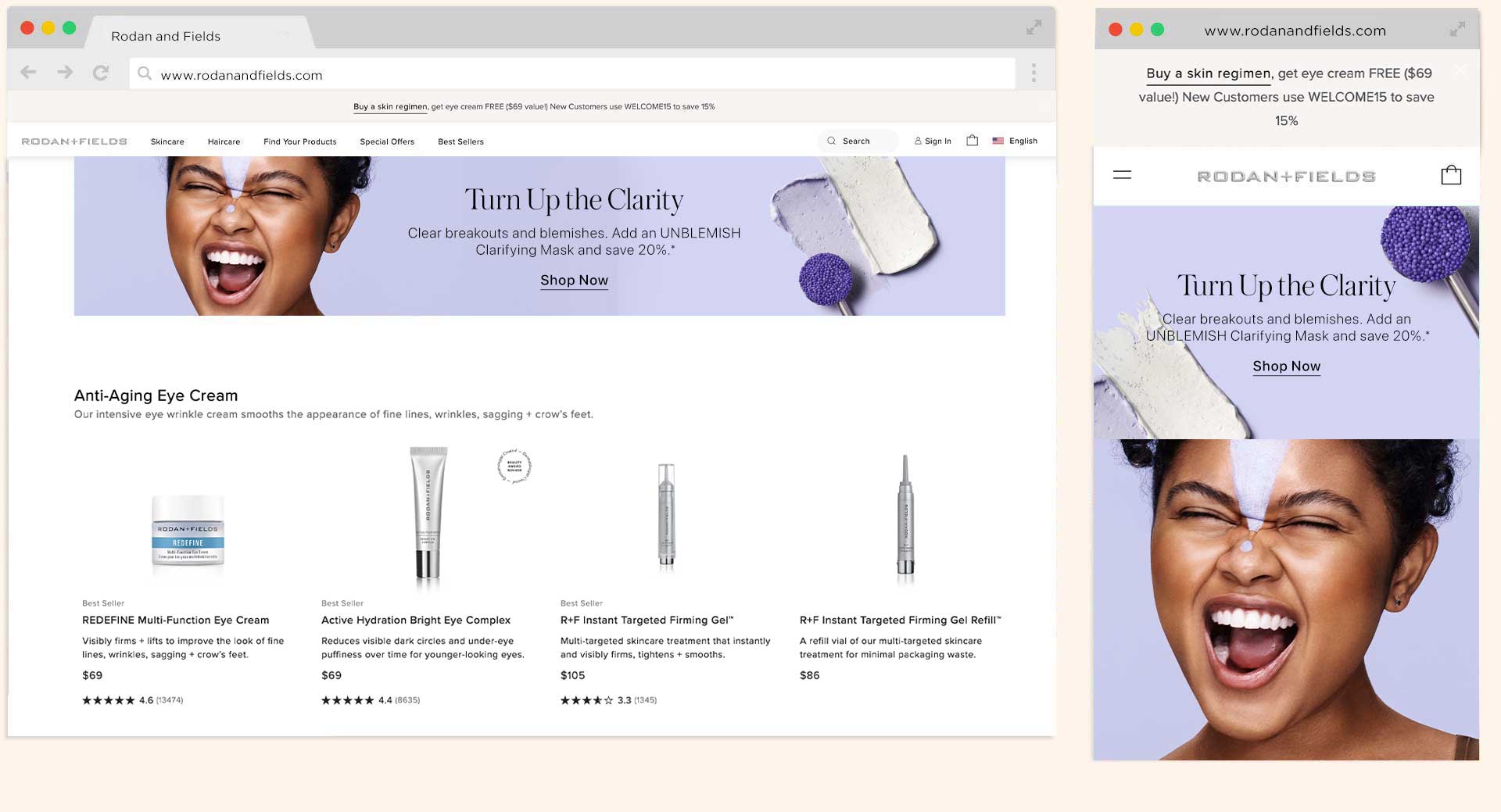Click 'Buy a skin regimen' link in desktop banner
Image resolution: width=1501 pixels, height=812 pixels.
tap(390, 106)
